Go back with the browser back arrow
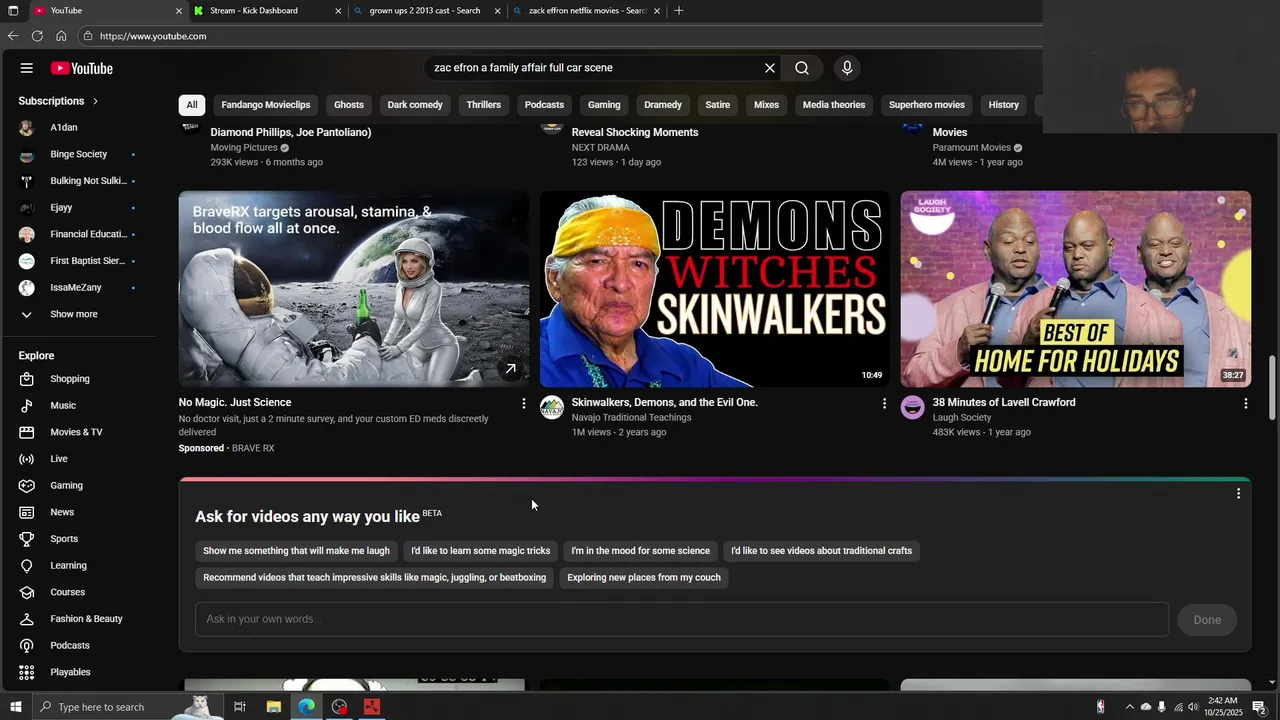The image size is (1280, 720). point(13,36)
